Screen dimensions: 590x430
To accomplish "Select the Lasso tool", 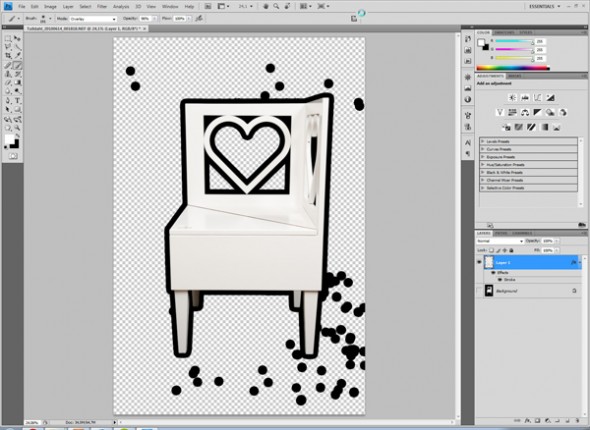I will pos(8,47).
